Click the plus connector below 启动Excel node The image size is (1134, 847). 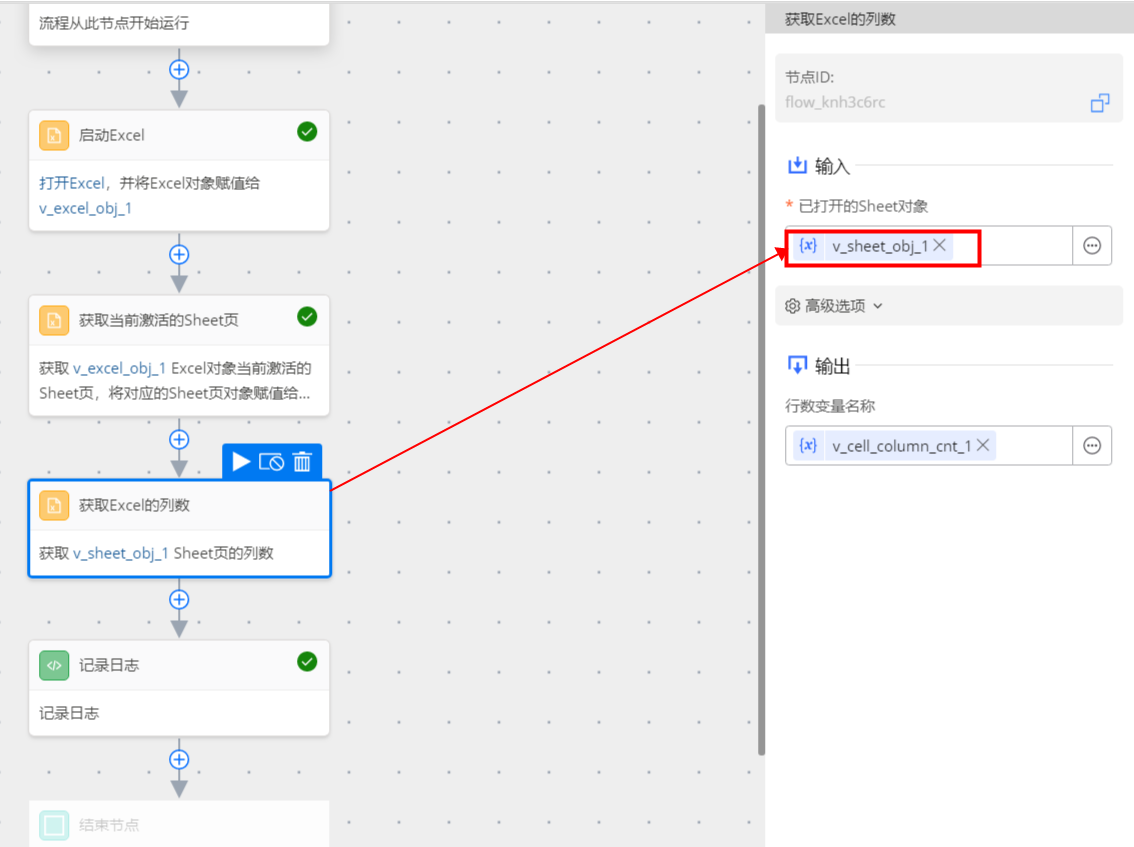click(x=179, y=255)
